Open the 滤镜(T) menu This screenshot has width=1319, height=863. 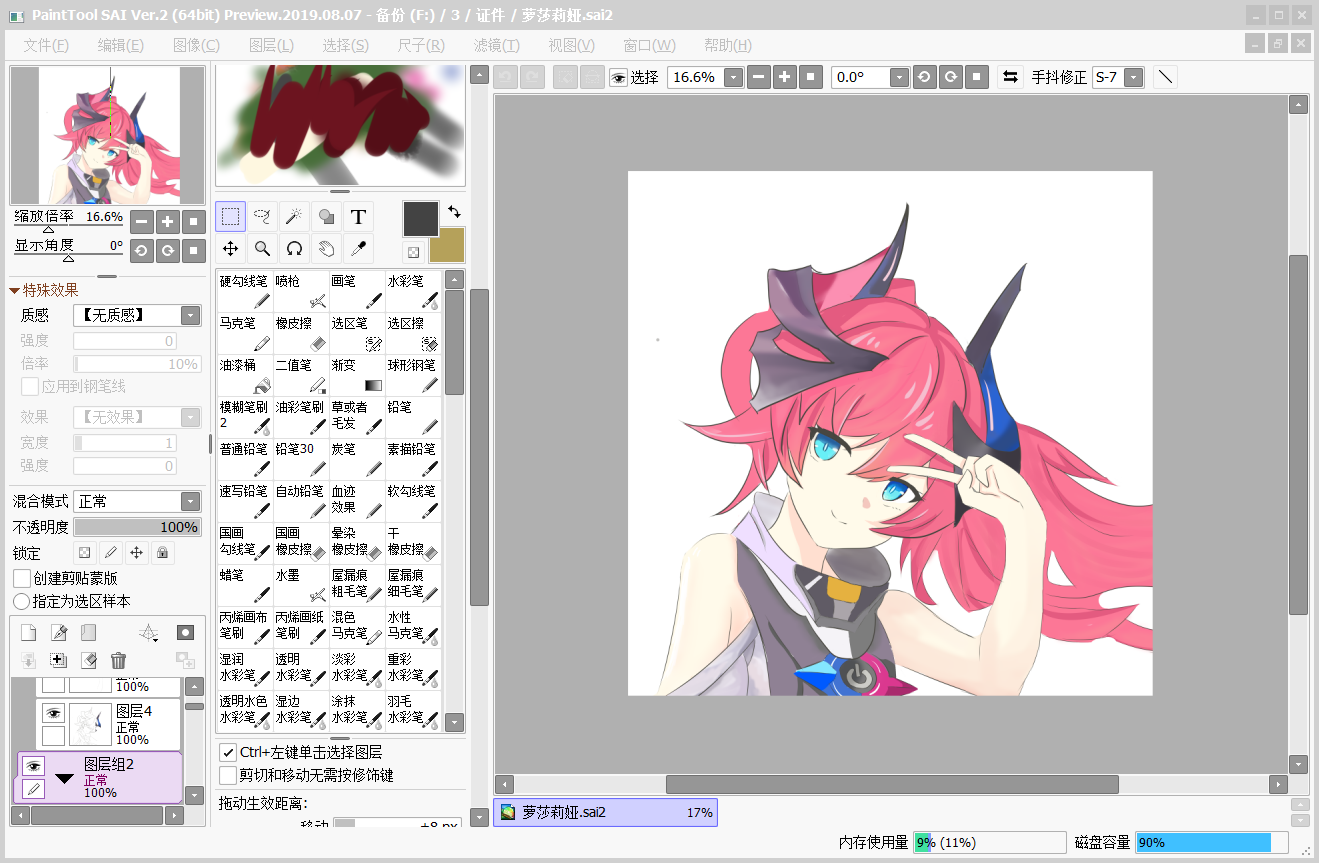coord(497,45)
